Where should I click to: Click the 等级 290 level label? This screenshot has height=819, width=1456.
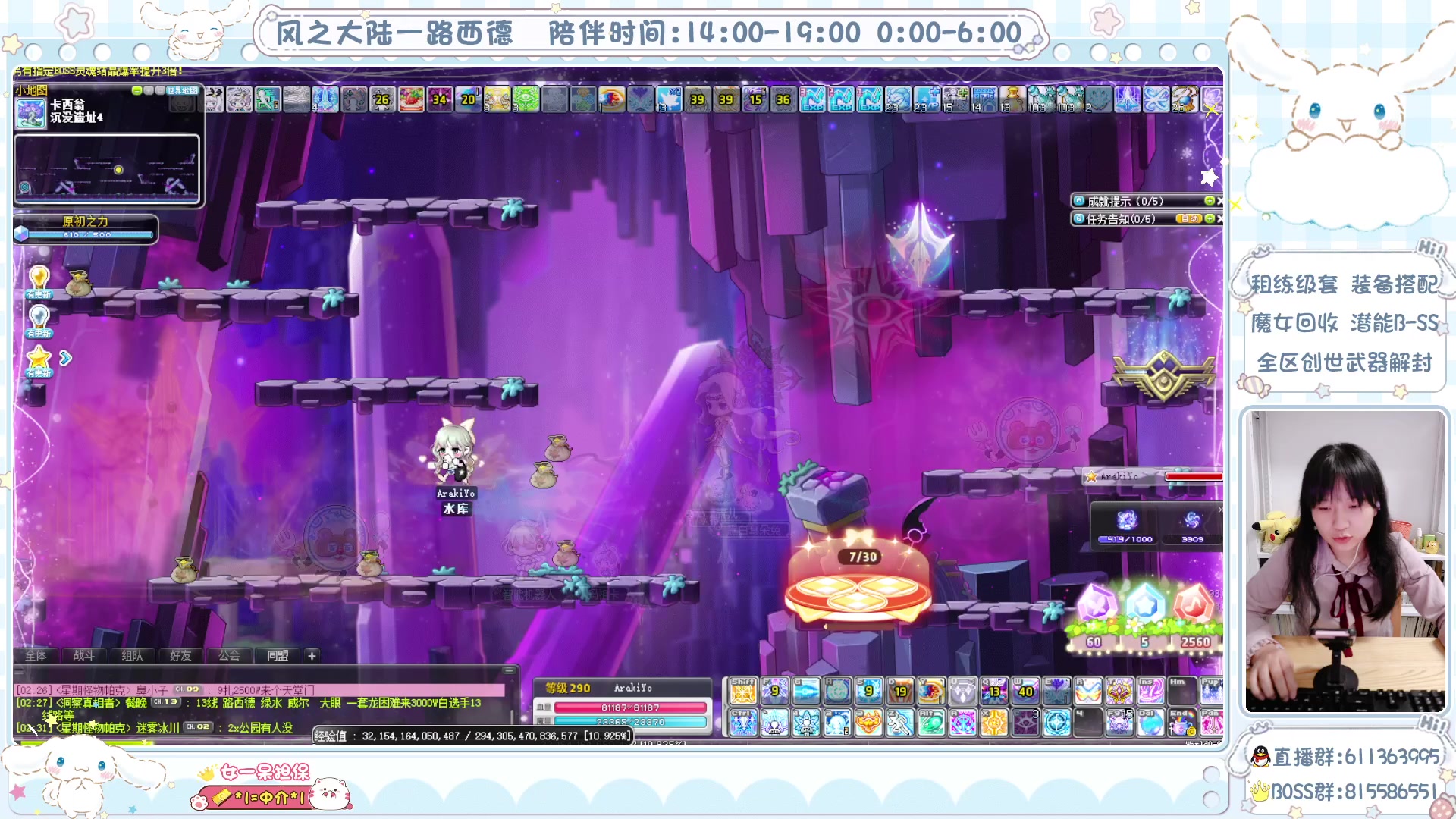pos(567,688)
